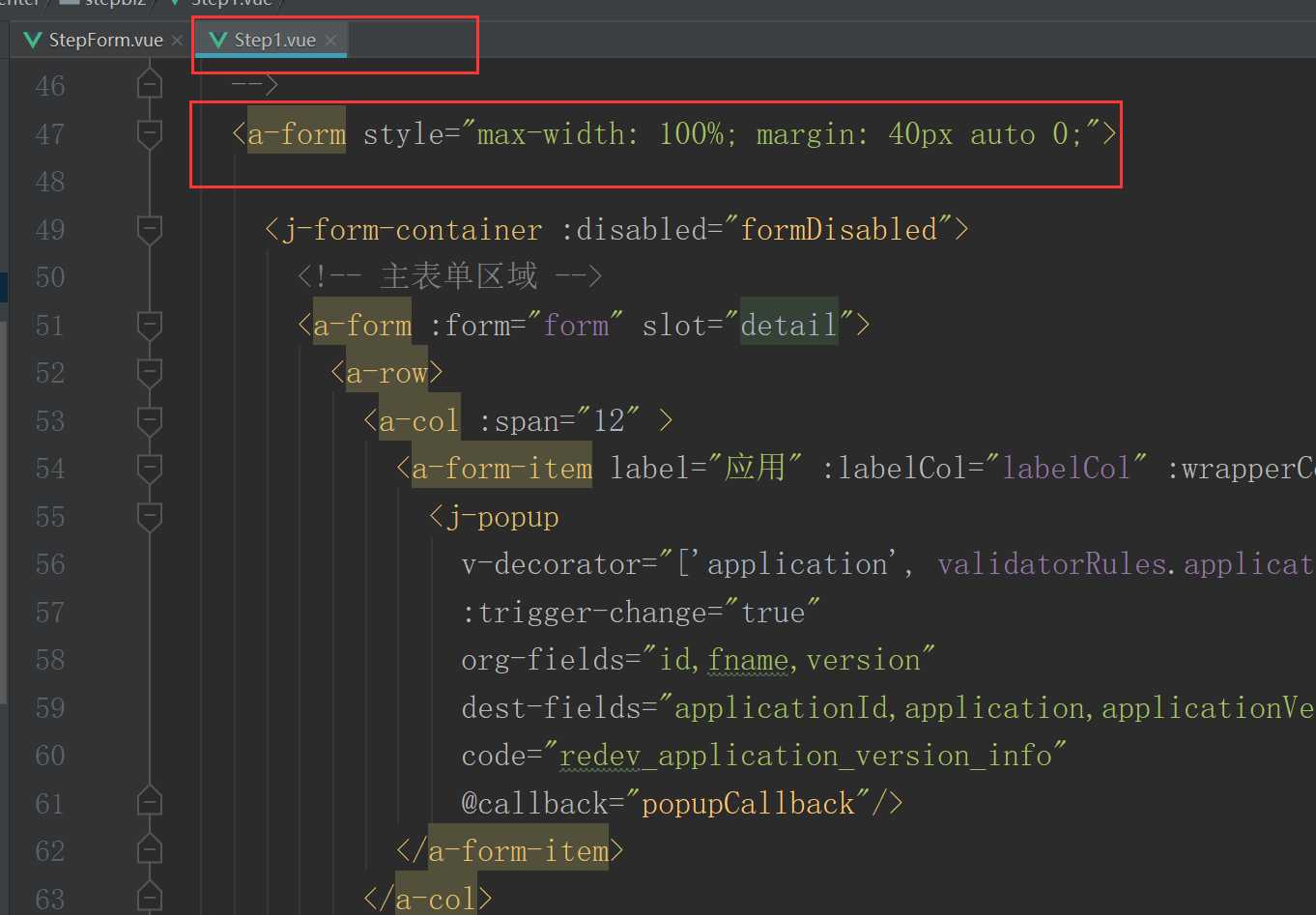The image size is (1316, 915).
Task: Click the closing a-form-item tag
Action: coord(510,851)
